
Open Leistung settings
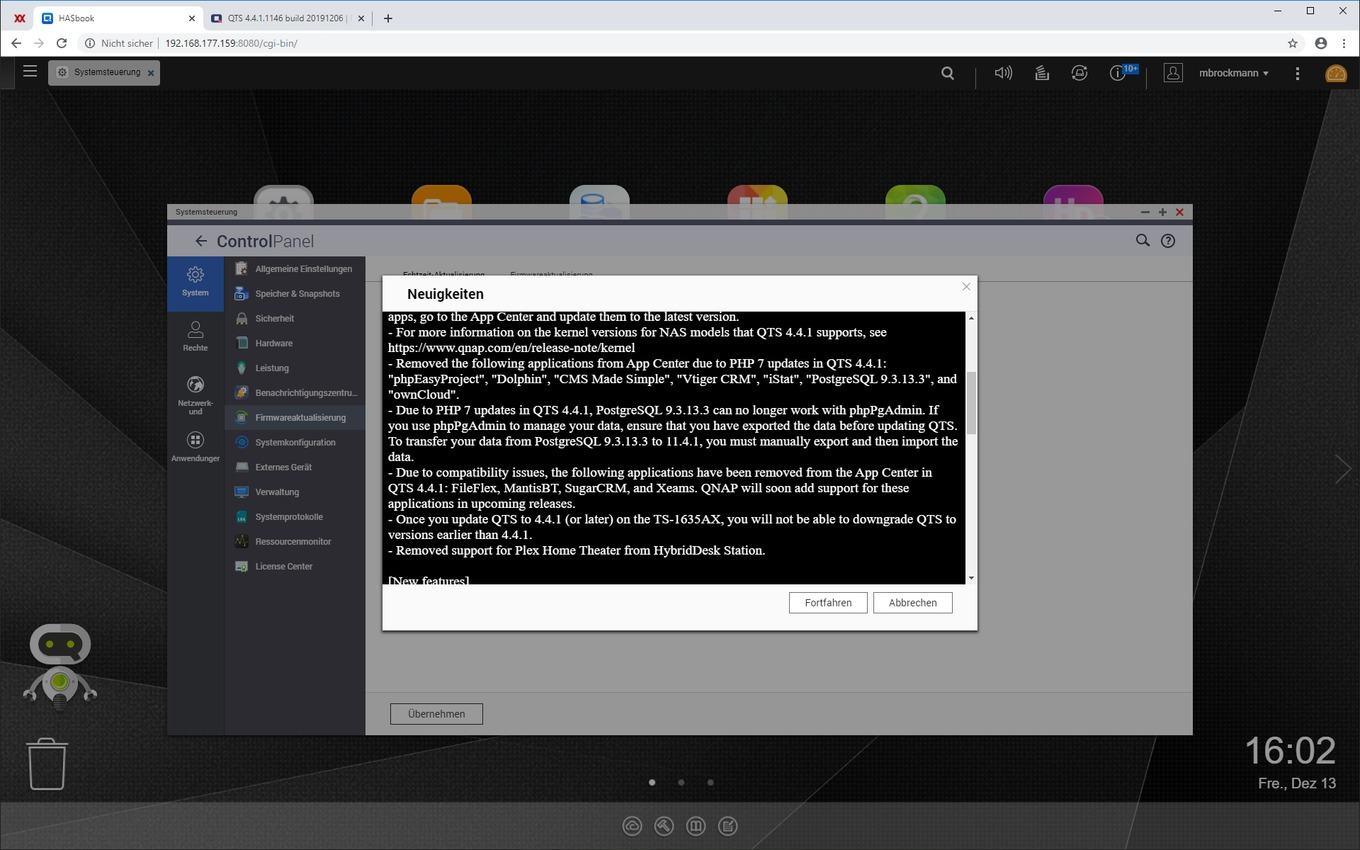point(295,368)
